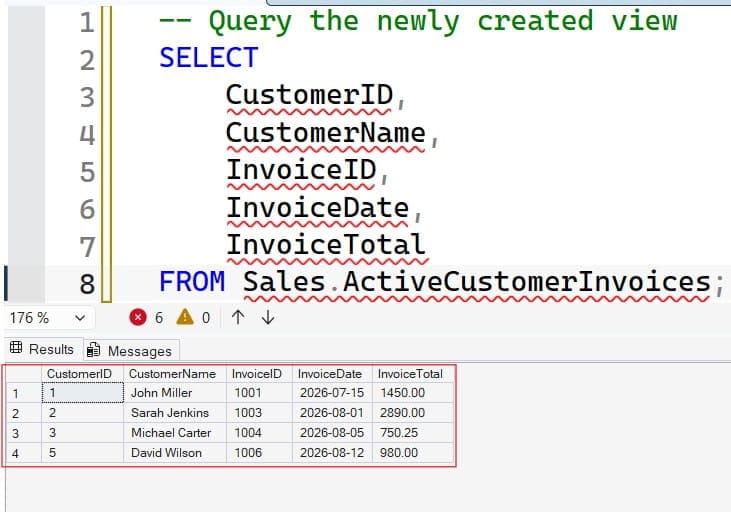Viewport: 731px width, 512px height.
Task: Select date cell 2026-08-01
Action: coord(332,413)
